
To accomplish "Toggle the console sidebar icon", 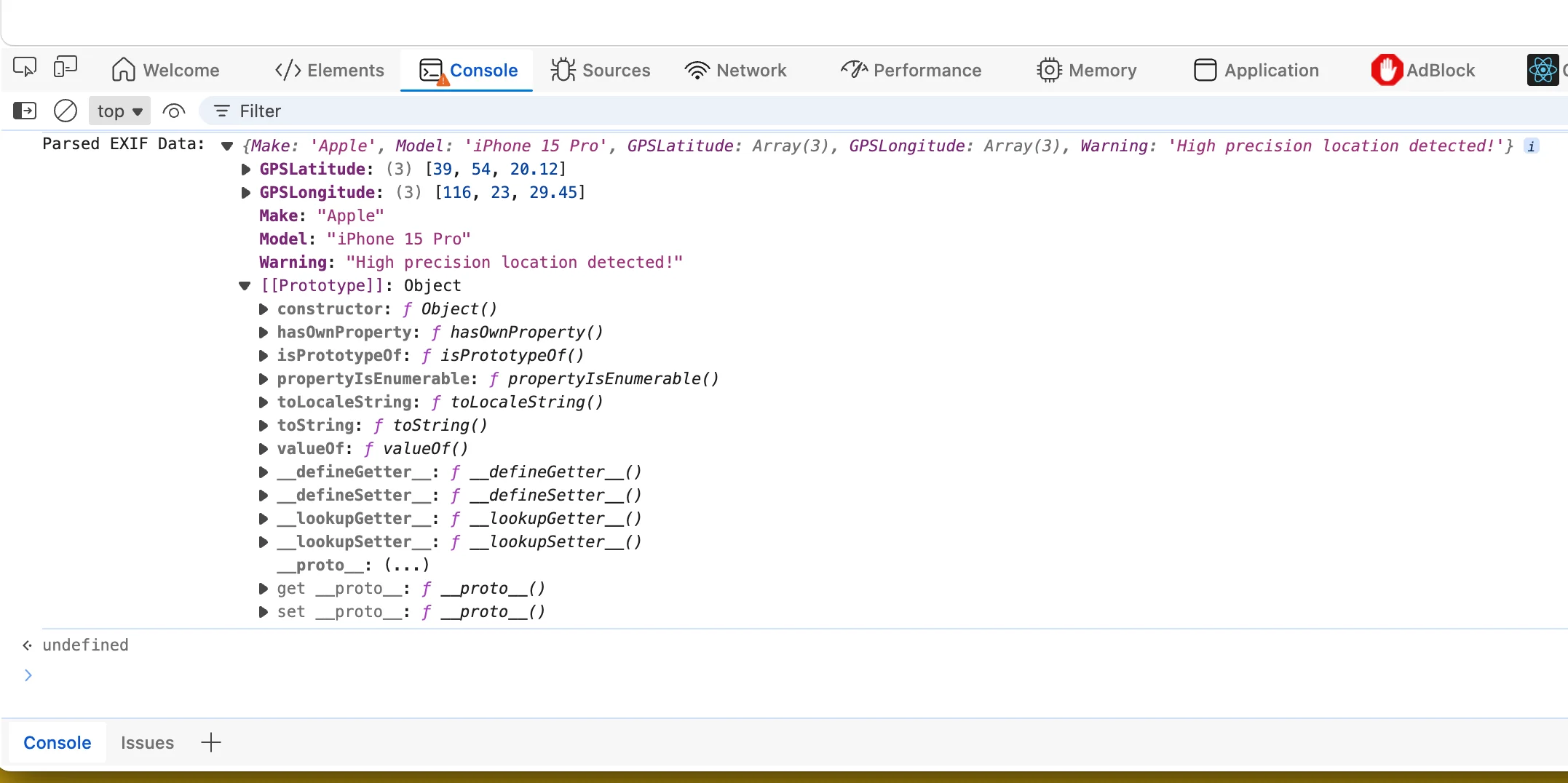I will 25,111.
